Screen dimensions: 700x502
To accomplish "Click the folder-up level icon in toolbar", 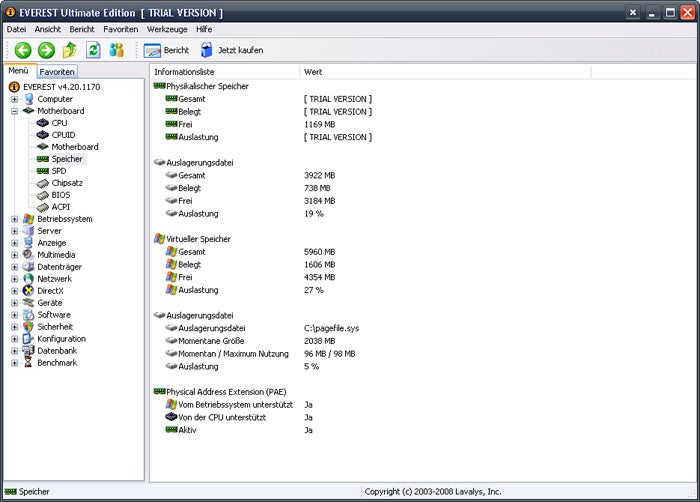I will point(69,50).
